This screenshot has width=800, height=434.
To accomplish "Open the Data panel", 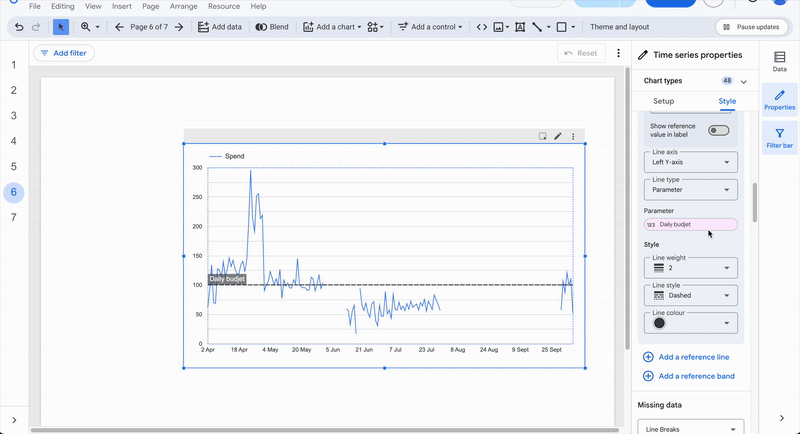I will pyautogui.click(x=779, y=62).
